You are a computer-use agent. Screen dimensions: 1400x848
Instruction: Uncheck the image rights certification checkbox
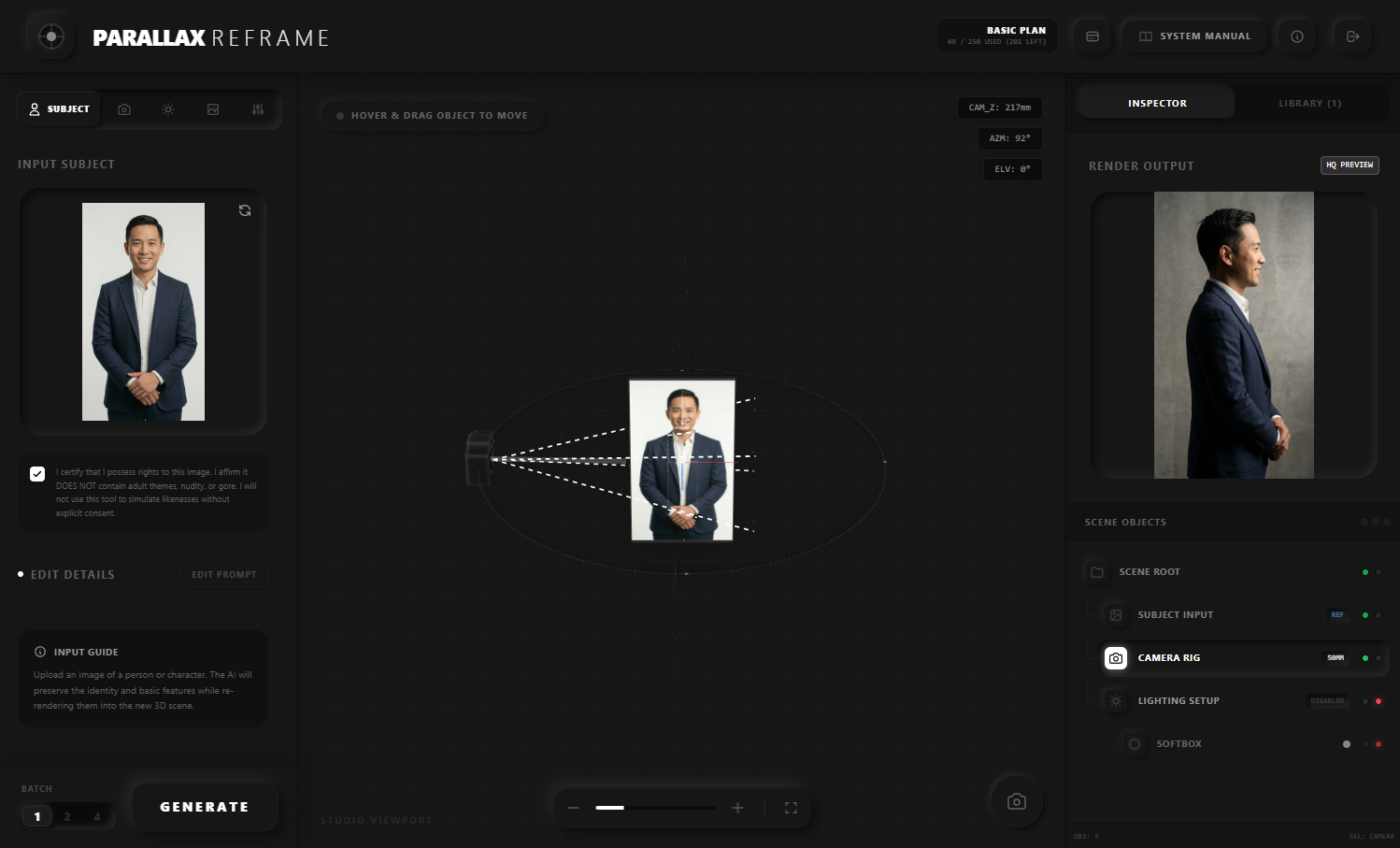[37, 474]
